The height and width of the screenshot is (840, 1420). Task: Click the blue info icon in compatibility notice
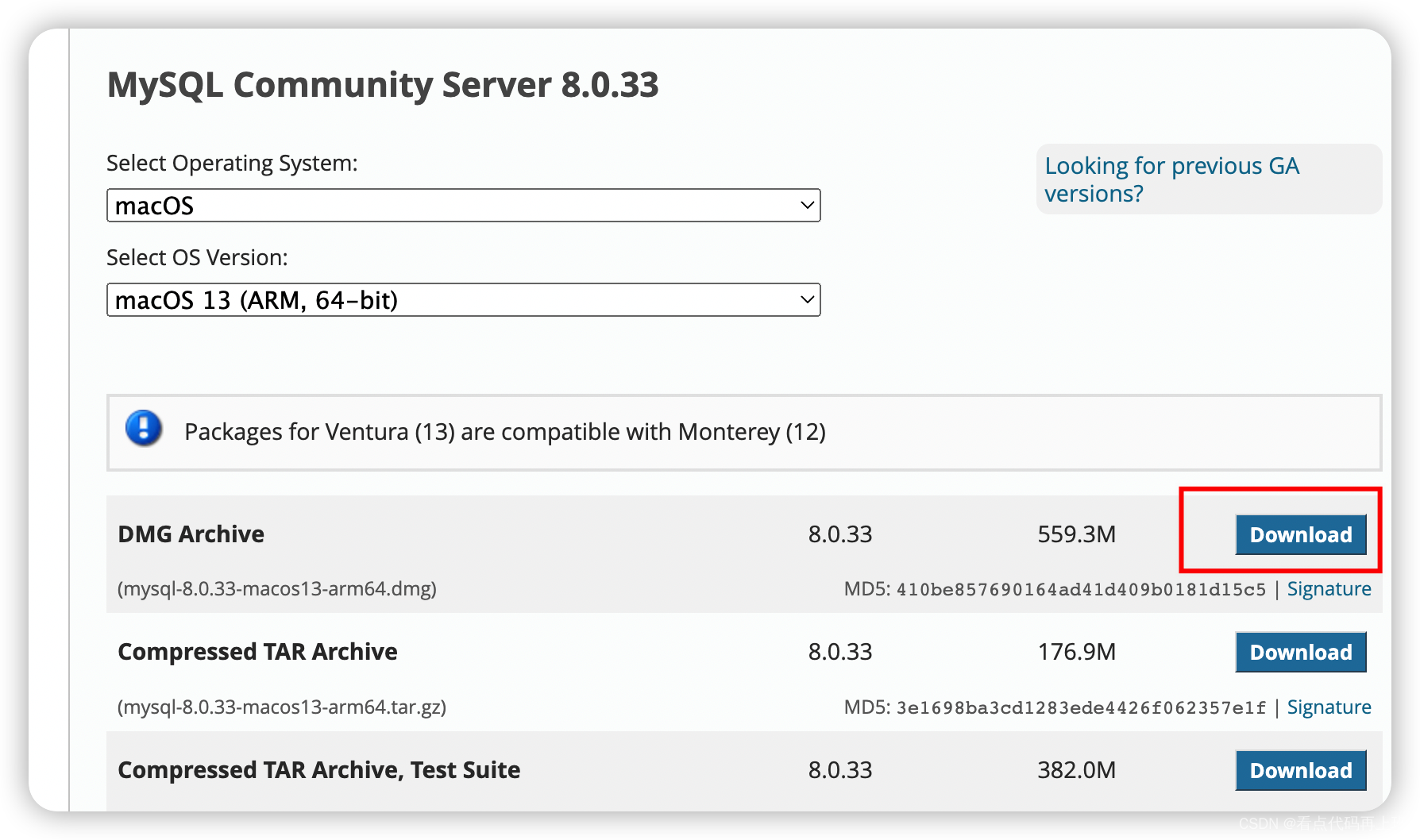coord(143,431)
